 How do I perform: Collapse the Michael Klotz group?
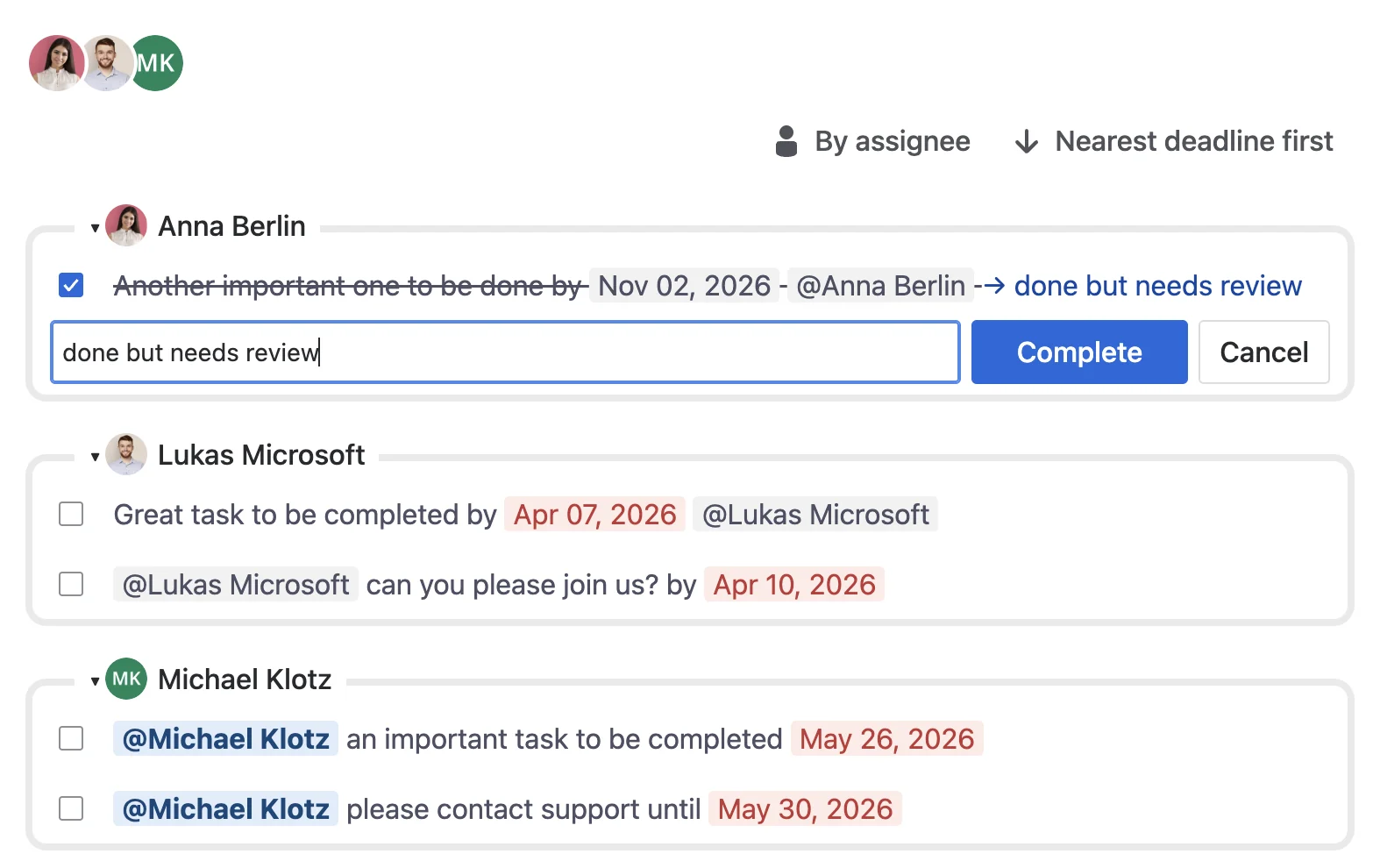95,681
